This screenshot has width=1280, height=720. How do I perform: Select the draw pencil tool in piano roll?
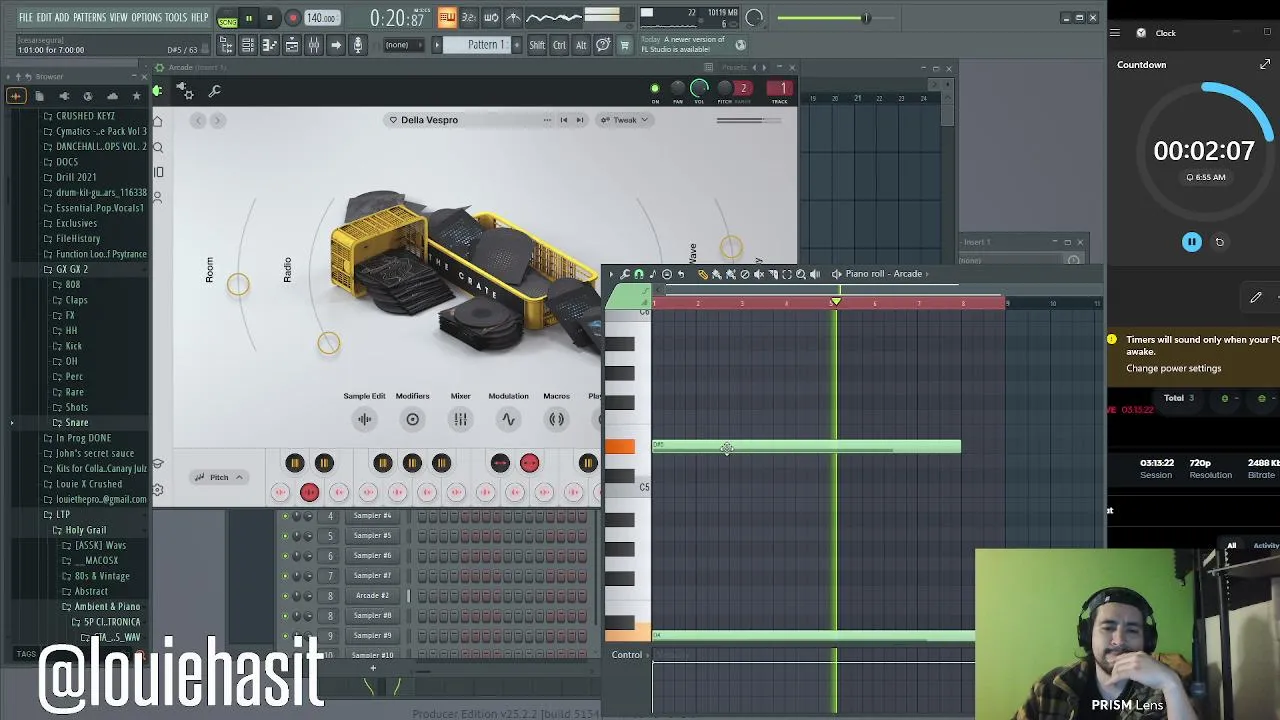pyautogui.click(x=703, y=274)
